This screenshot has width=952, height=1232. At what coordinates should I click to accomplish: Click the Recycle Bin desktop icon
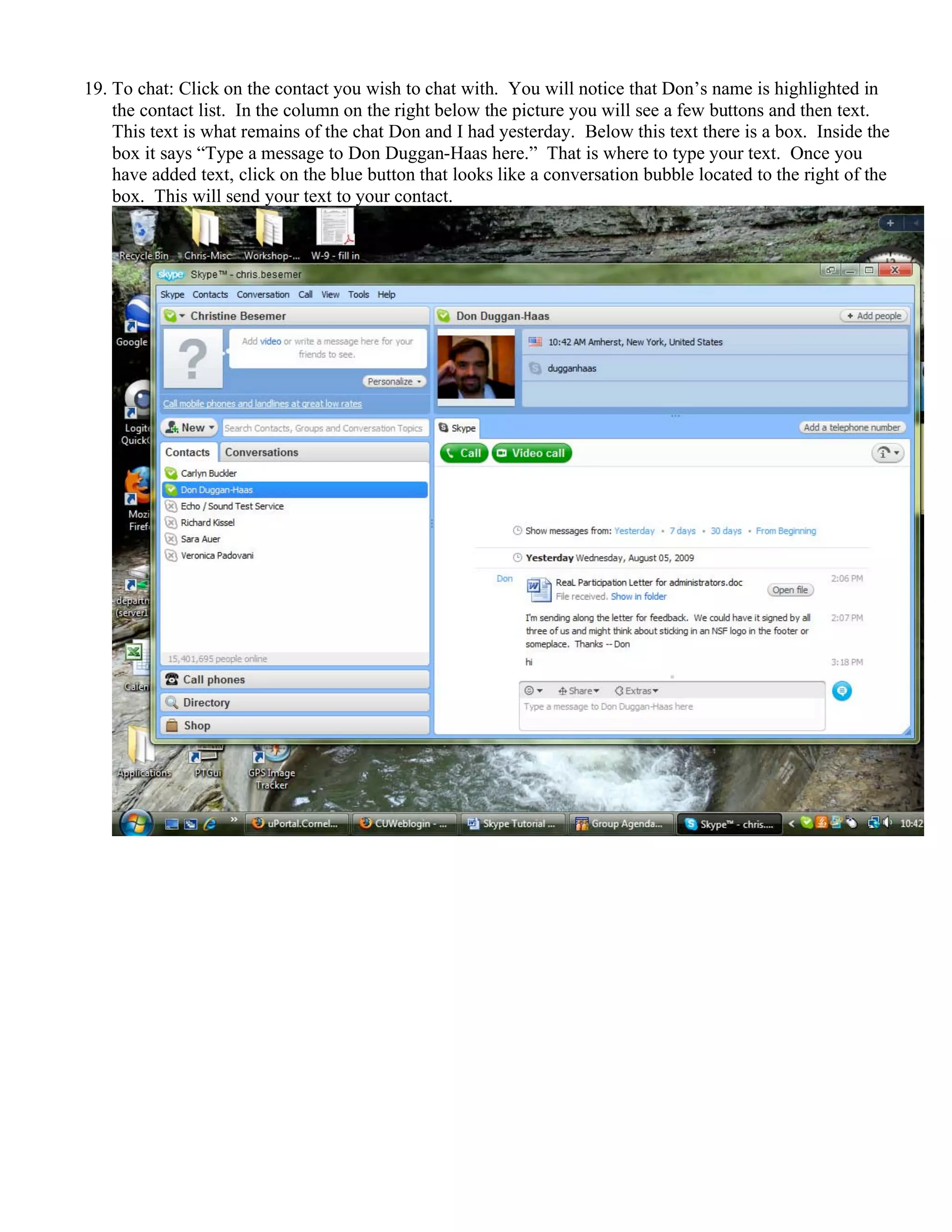pyautogui.click(x=144, y=235)
